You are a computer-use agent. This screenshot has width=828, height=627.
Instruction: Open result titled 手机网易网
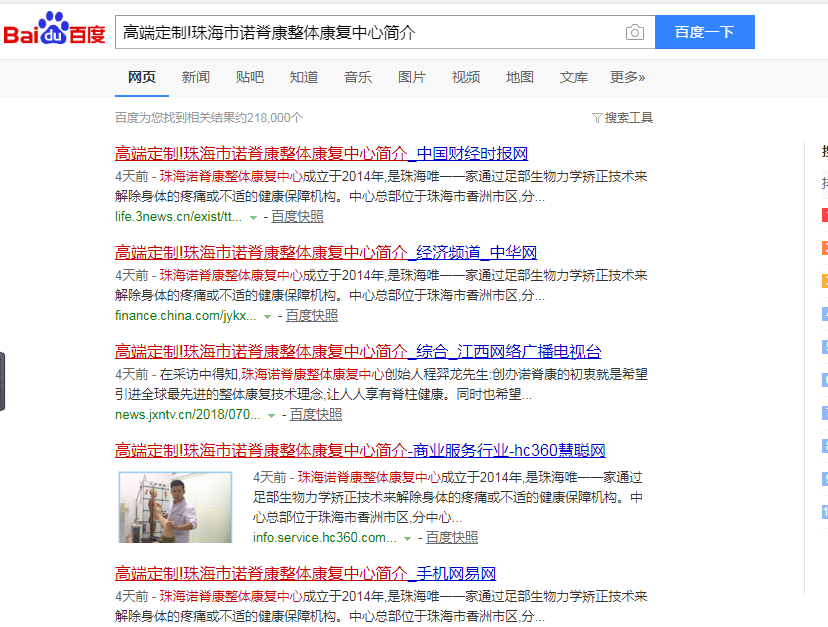306,574
